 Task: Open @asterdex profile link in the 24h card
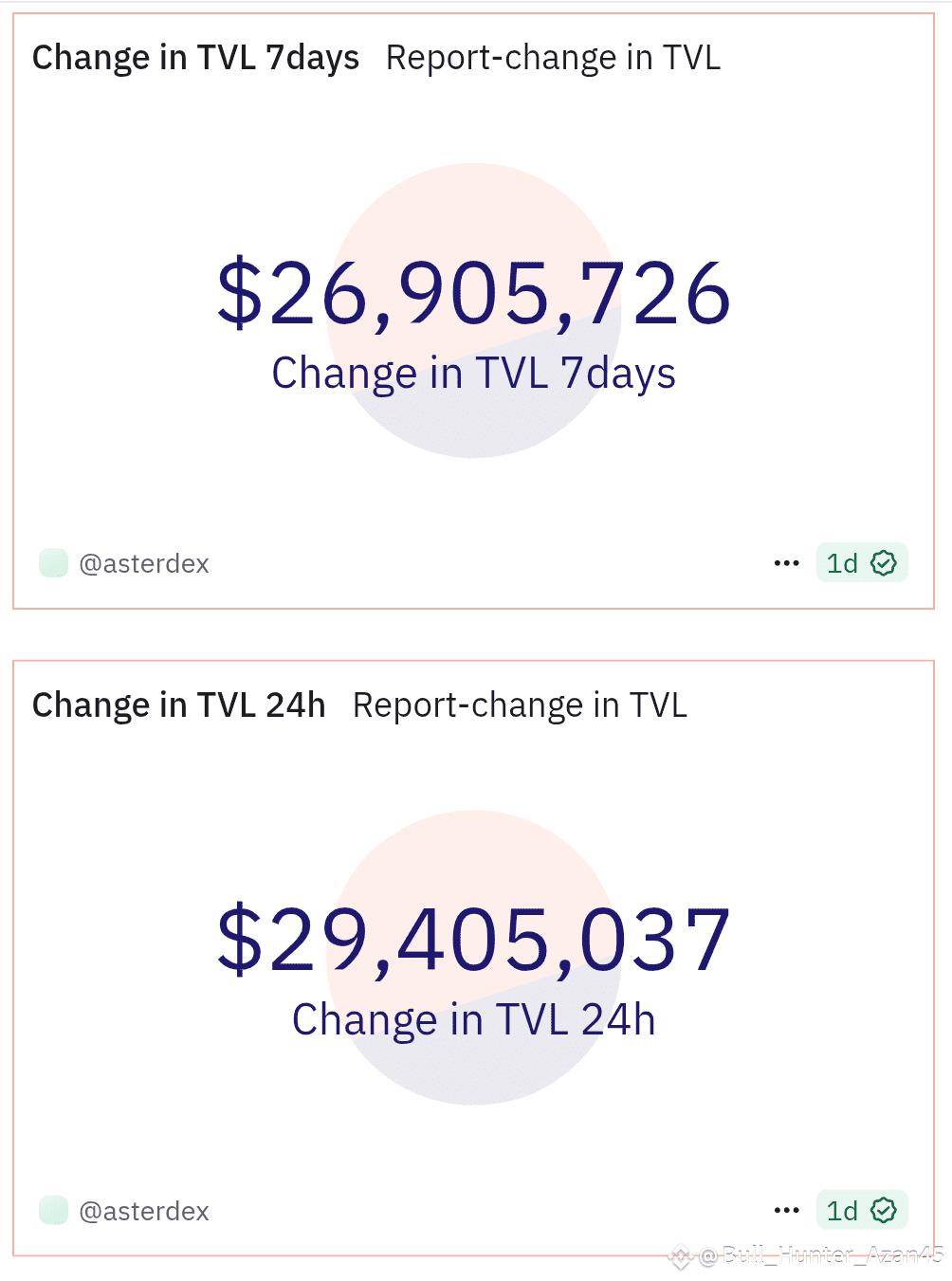point(144,1212)
